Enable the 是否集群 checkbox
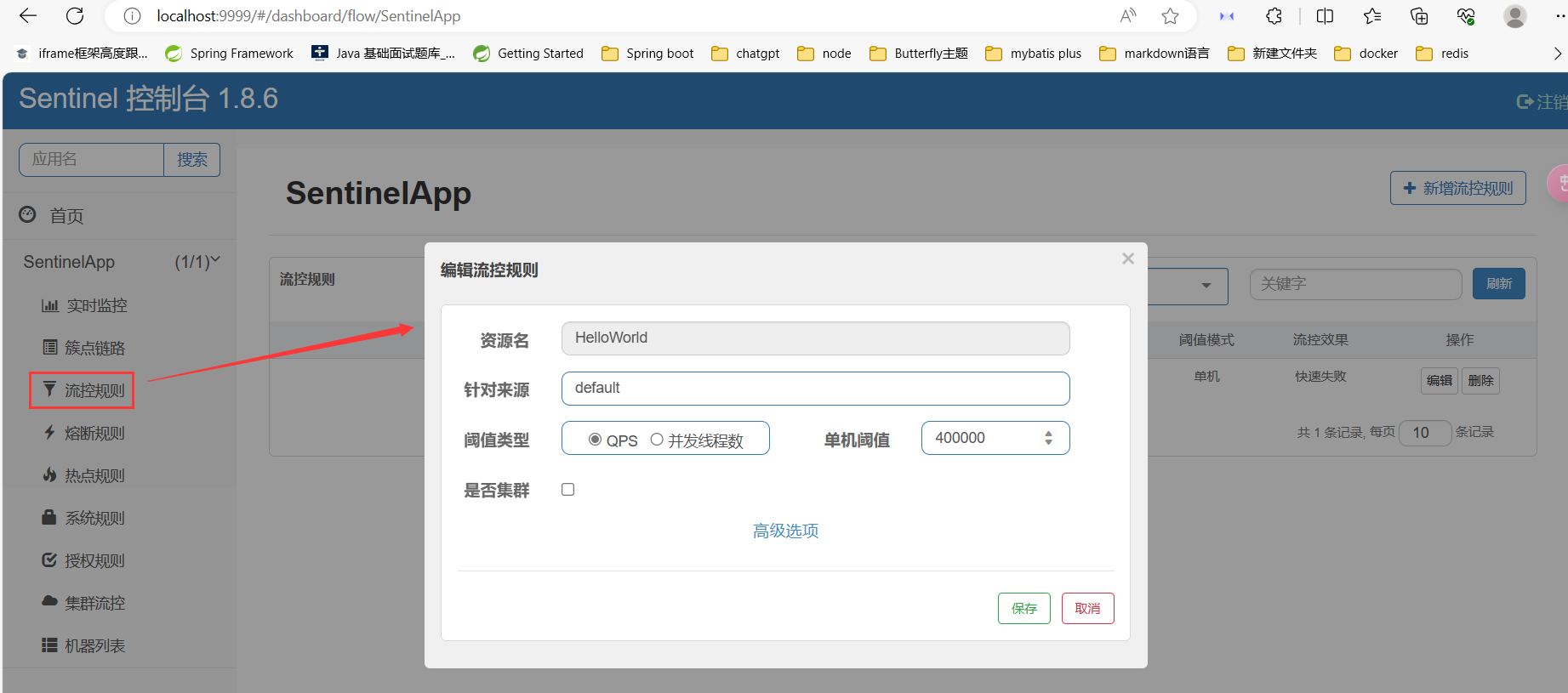This screenshot has width=1568, height=693. 568,490
